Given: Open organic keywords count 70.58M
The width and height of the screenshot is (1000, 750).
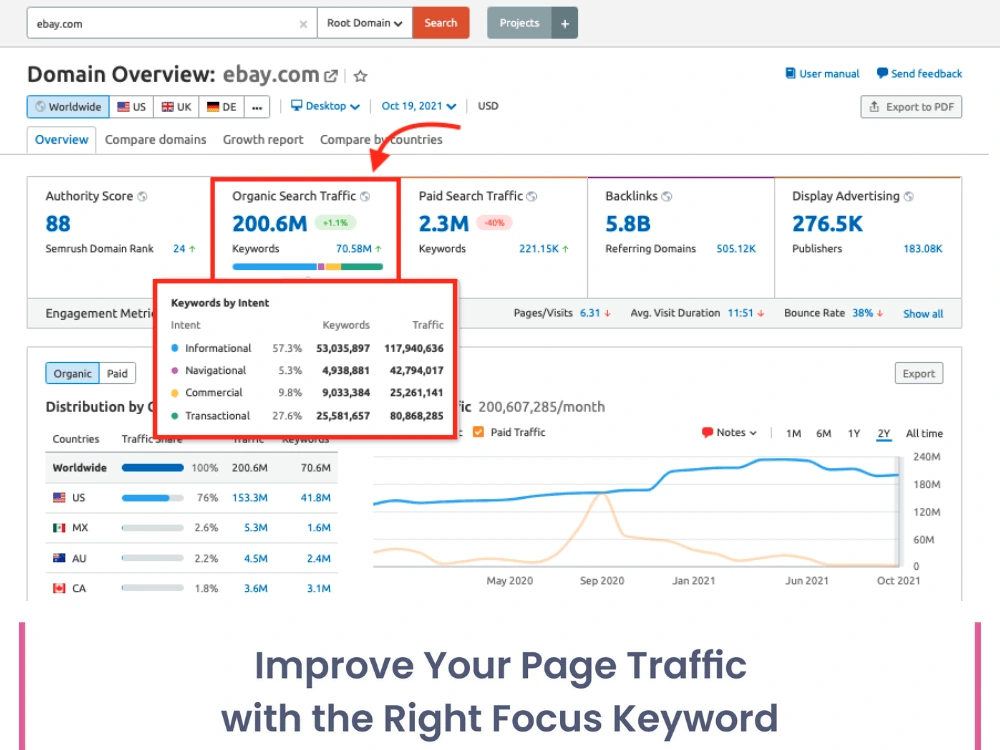Looking at the screenshot, I should (x=353, y=249).
